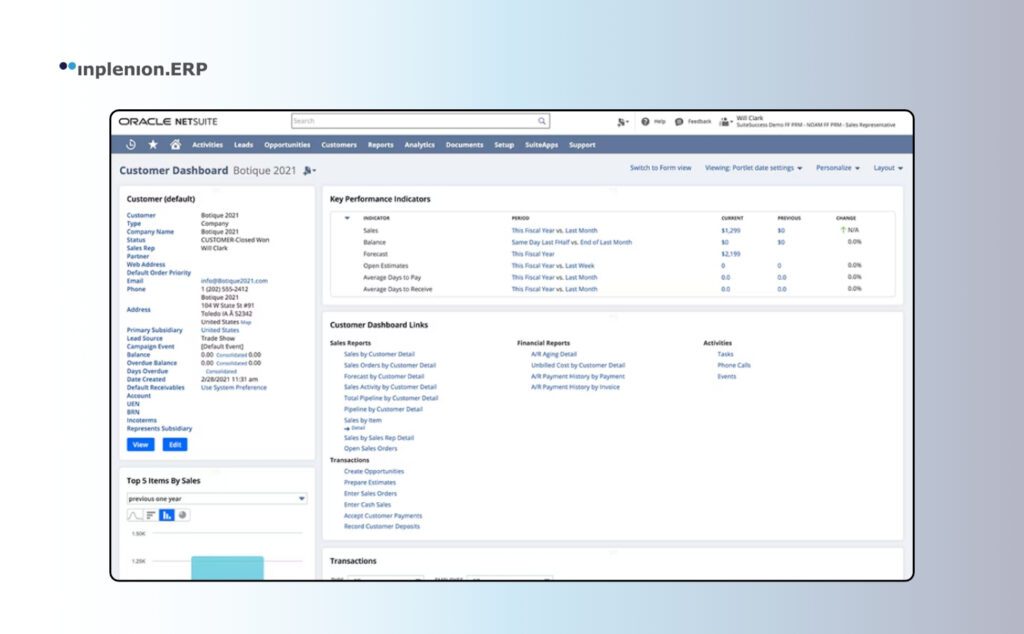Viewport: 1024px width, 634px height.
Task: Click Use System Preference link
Action: pos(233,387)
